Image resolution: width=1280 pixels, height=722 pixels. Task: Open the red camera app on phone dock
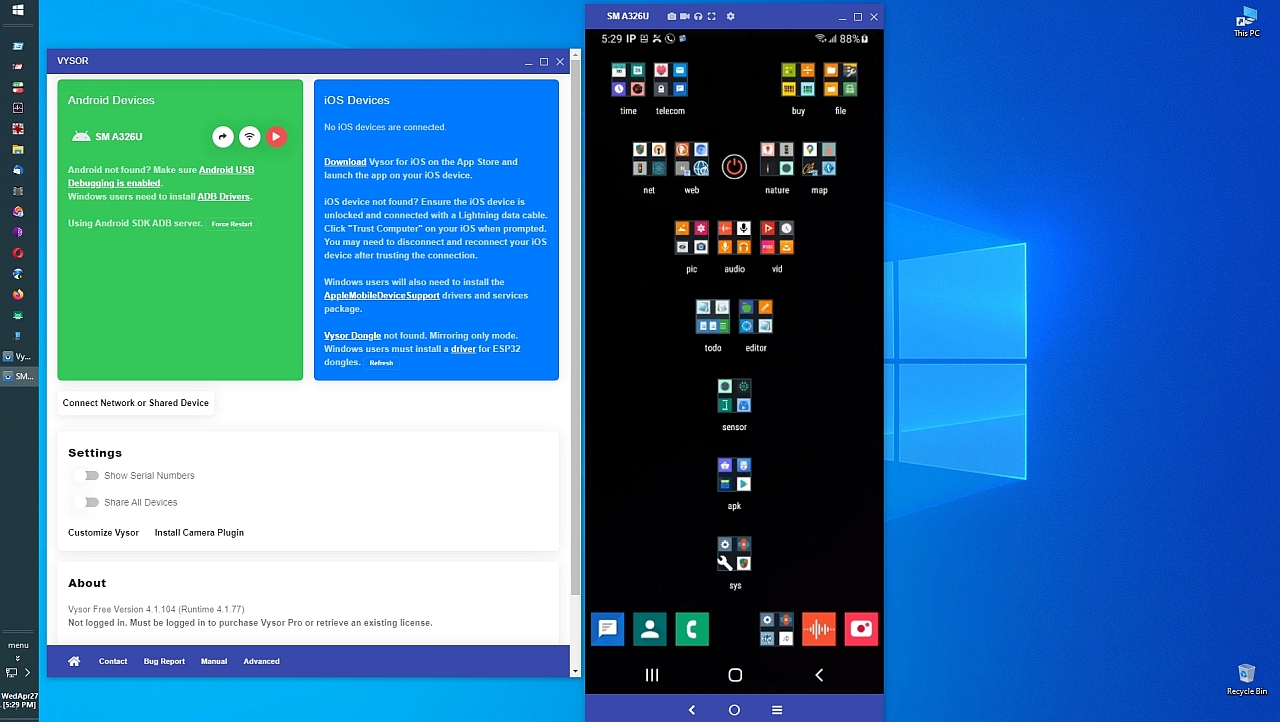861,629
